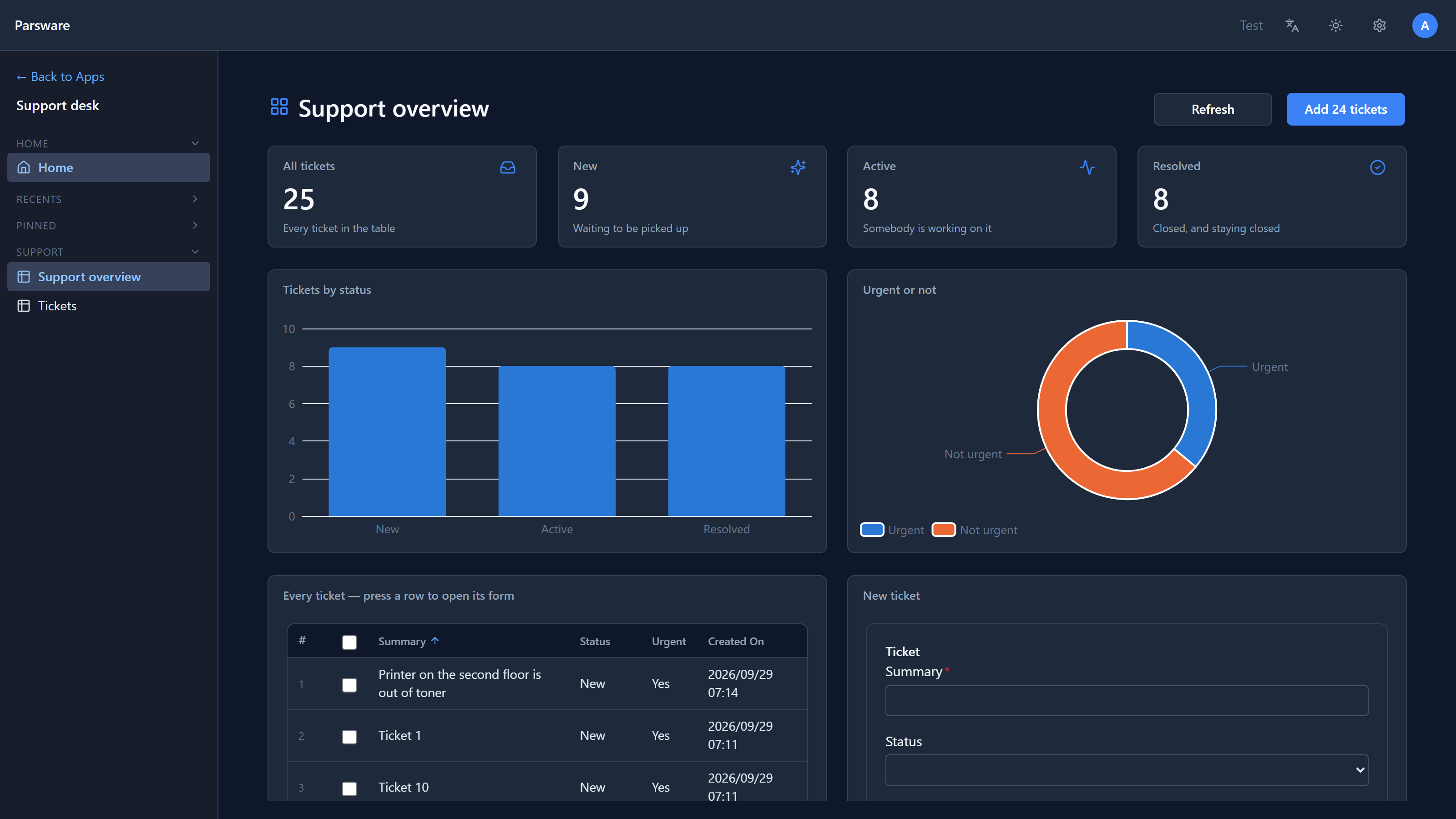Sort by the Status column header
This screenshot has width=1456, height=819.
[595, 641]
